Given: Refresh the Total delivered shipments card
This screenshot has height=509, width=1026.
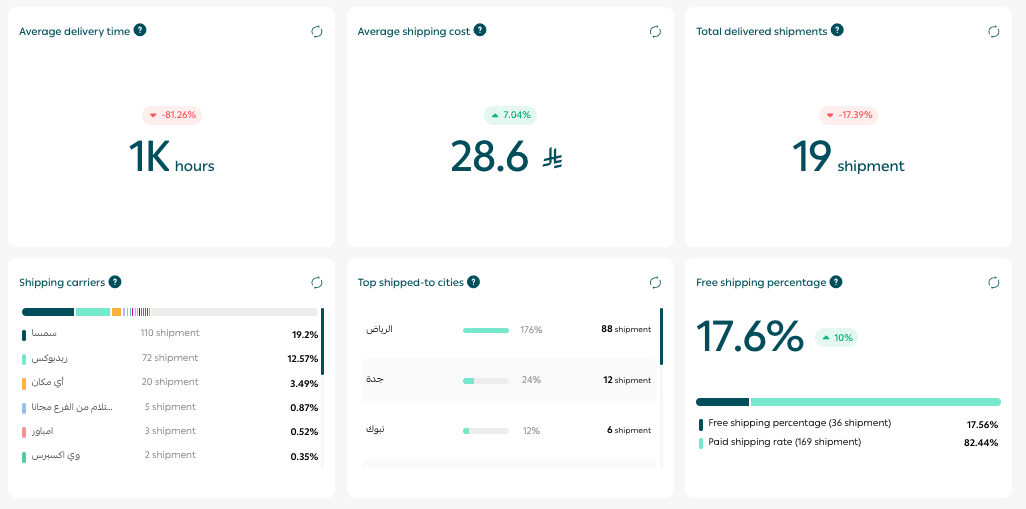Looking at the screenshot, I should (994, 32).
